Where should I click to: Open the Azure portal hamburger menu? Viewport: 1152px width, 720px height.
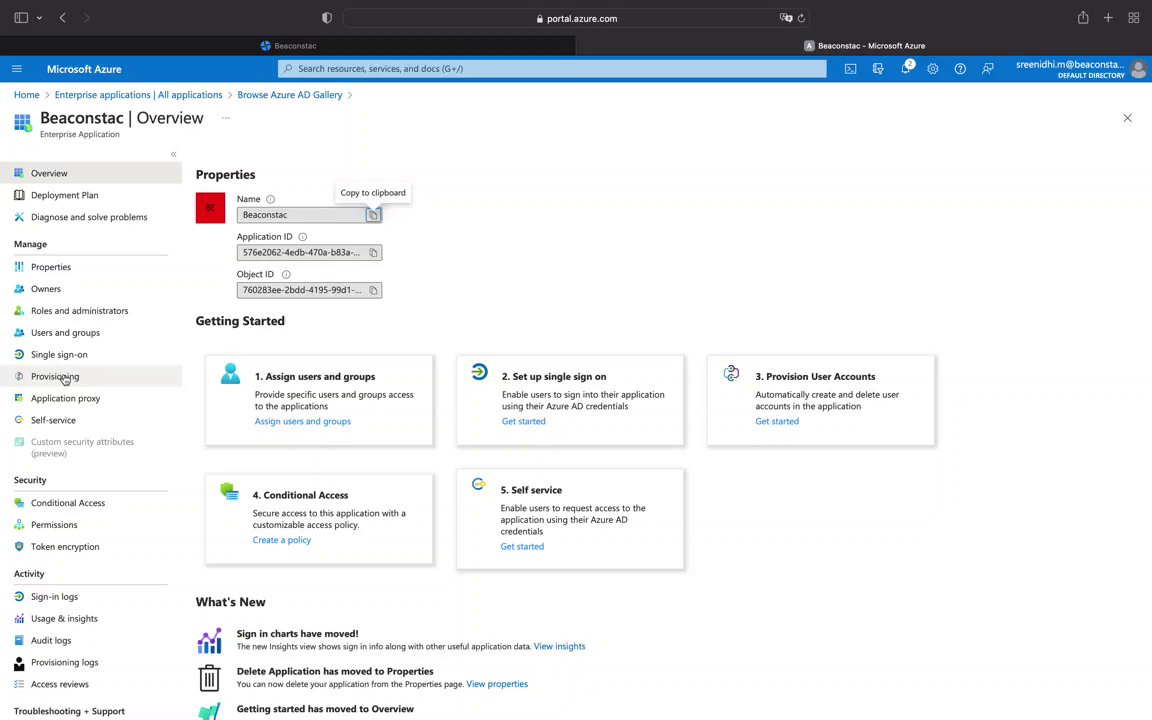17,69
